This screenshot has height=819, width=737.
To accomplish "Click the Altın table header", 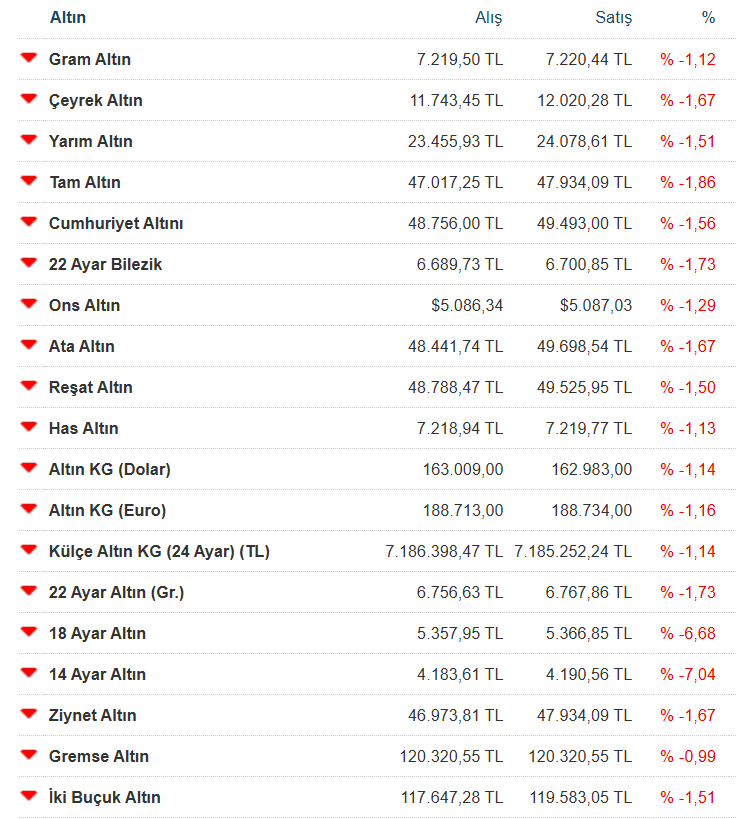I will (67, 18).
